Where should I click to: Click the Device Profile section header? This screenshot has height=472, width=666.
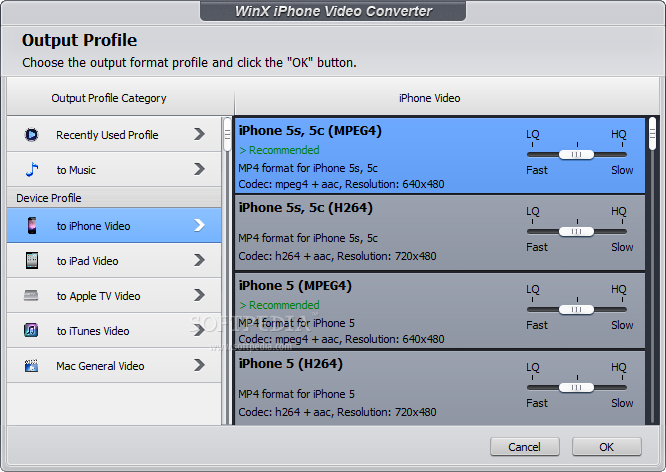pos(114,198)
